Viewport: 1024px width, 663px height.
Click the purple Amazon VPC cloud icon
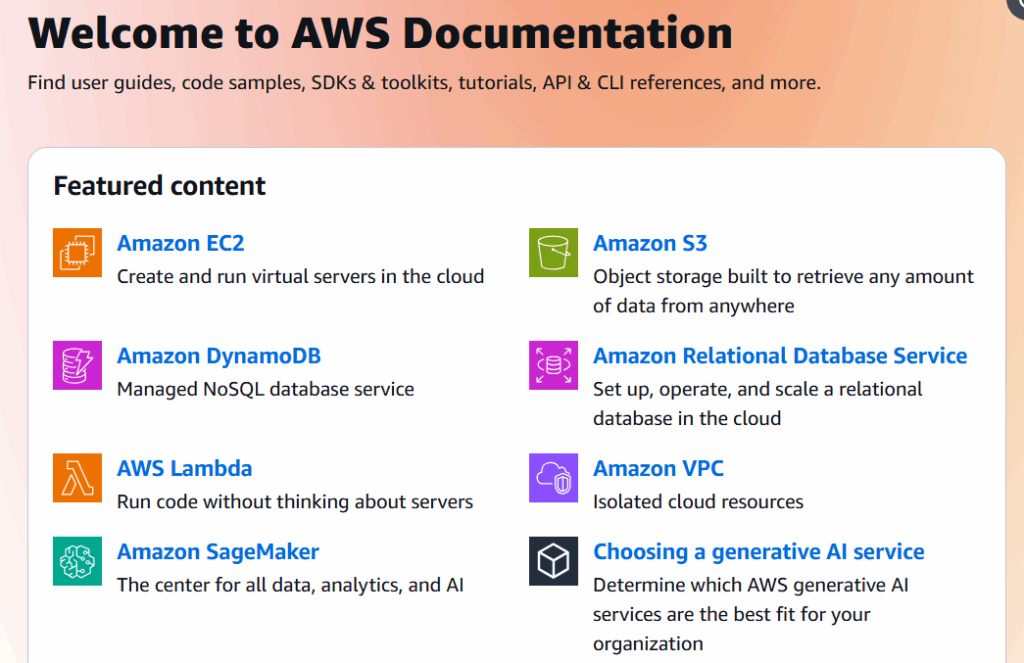click(x=553, y=477)
